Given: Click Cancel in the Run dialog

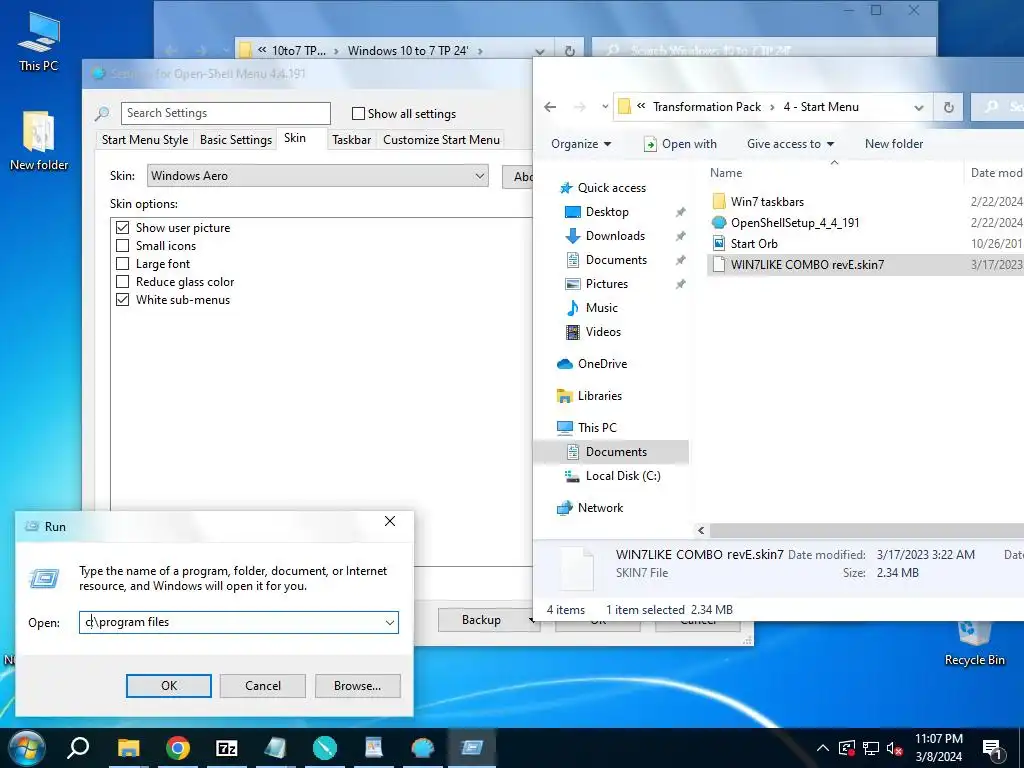Looking at the screenshot, I should pyautogui.click(x=263, y=686).
